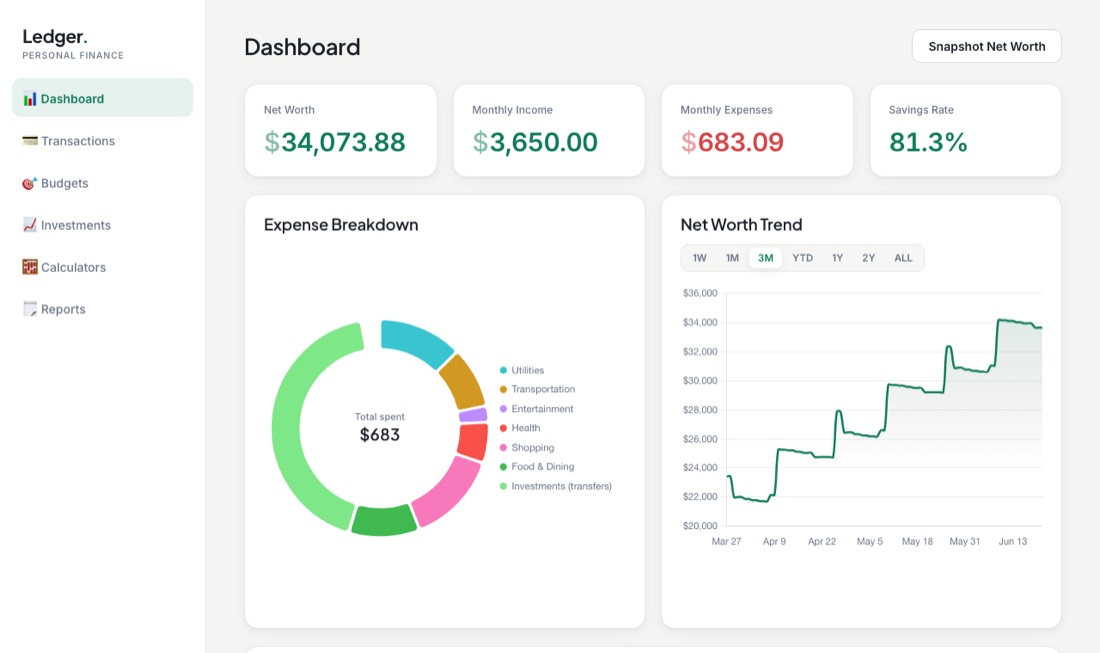Show ALL net worth history
1100x653 pixels.
903,258
